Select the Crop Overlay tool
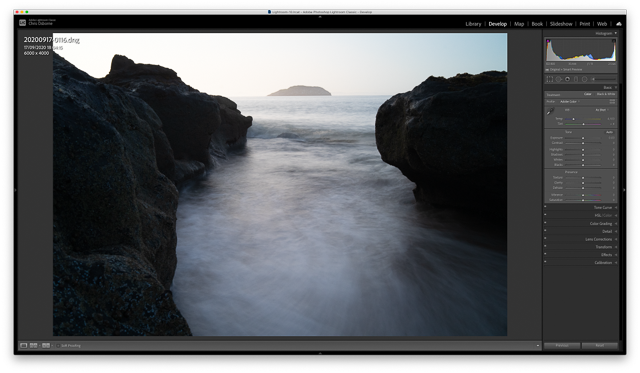The width and height of the screenshot is (640, 373). [x=550, y=79]
